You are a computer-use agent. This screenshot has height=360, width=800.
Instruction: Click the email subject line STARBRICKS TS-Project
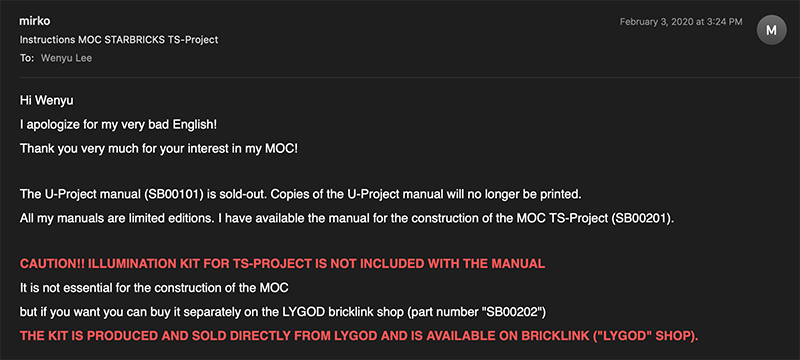(x=119, y=40)
